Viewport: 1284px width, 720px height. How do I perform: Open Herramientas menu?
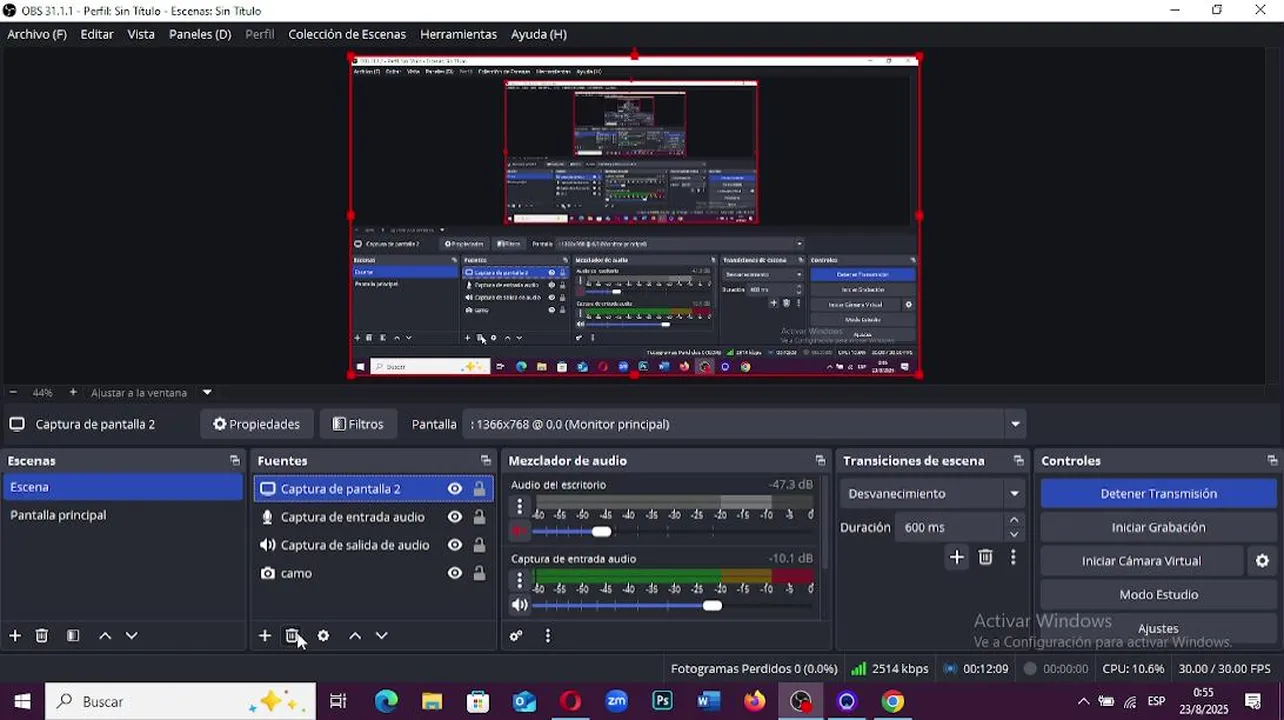458,34
